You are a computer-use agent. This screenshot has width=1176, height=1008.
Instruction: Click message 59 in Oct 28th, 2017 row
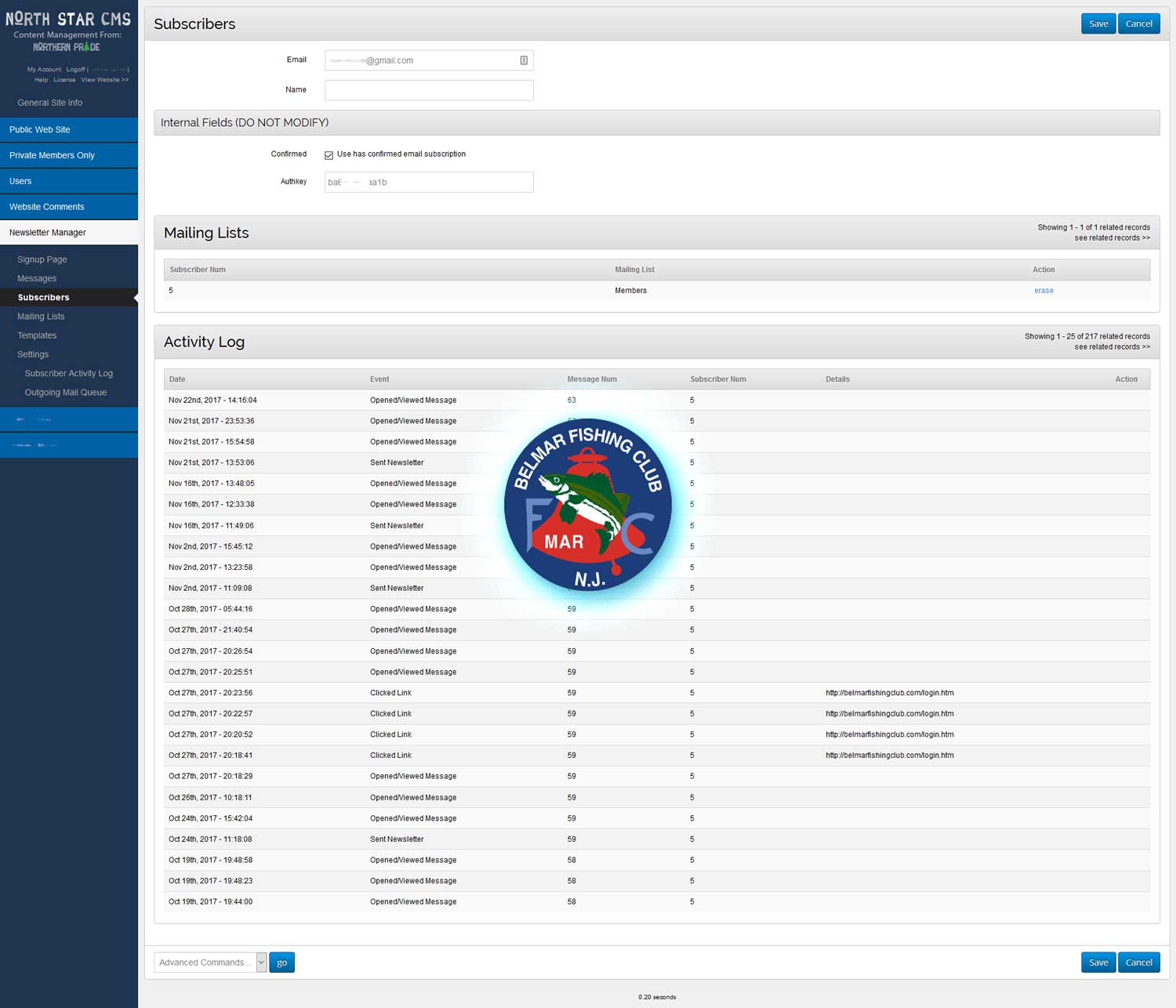572,609
